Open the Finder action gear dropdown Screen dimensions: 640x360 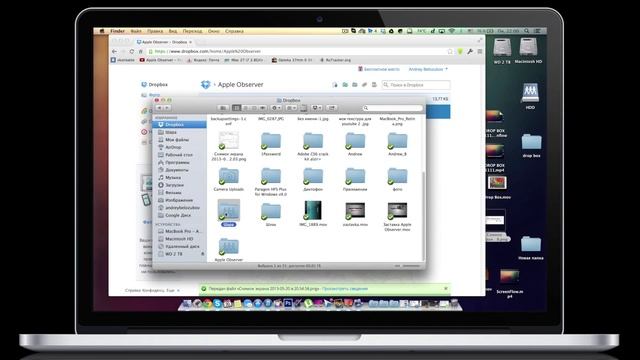pos(276,108)
